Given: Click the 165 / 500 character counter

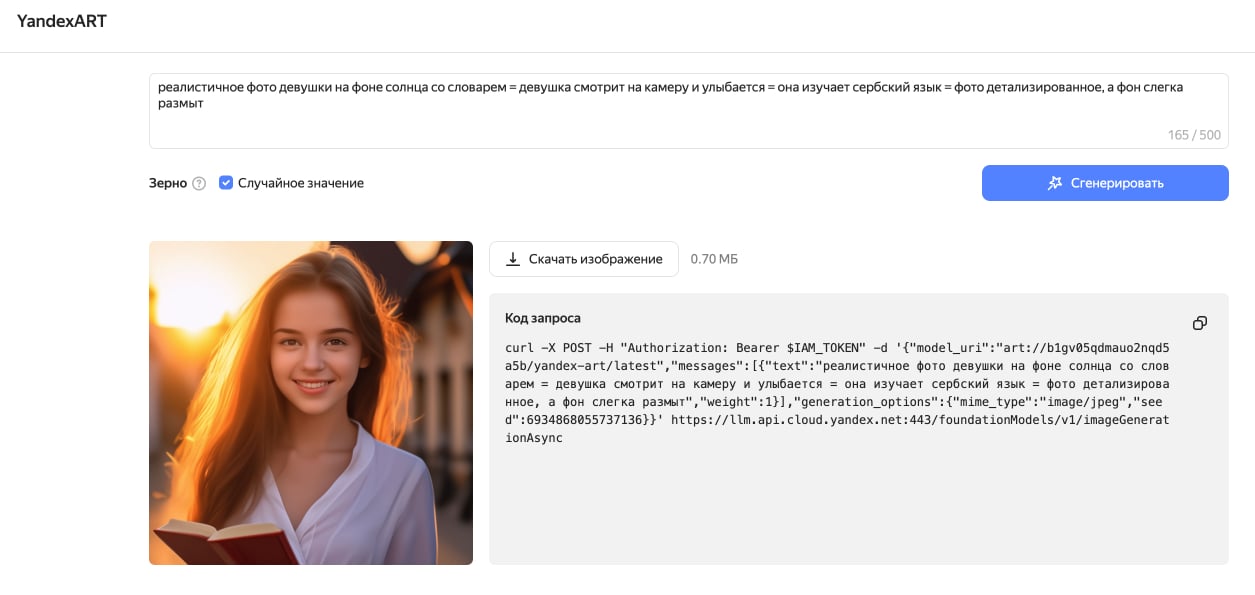Looking at the screenshot, I should (x=1193, y=135).
